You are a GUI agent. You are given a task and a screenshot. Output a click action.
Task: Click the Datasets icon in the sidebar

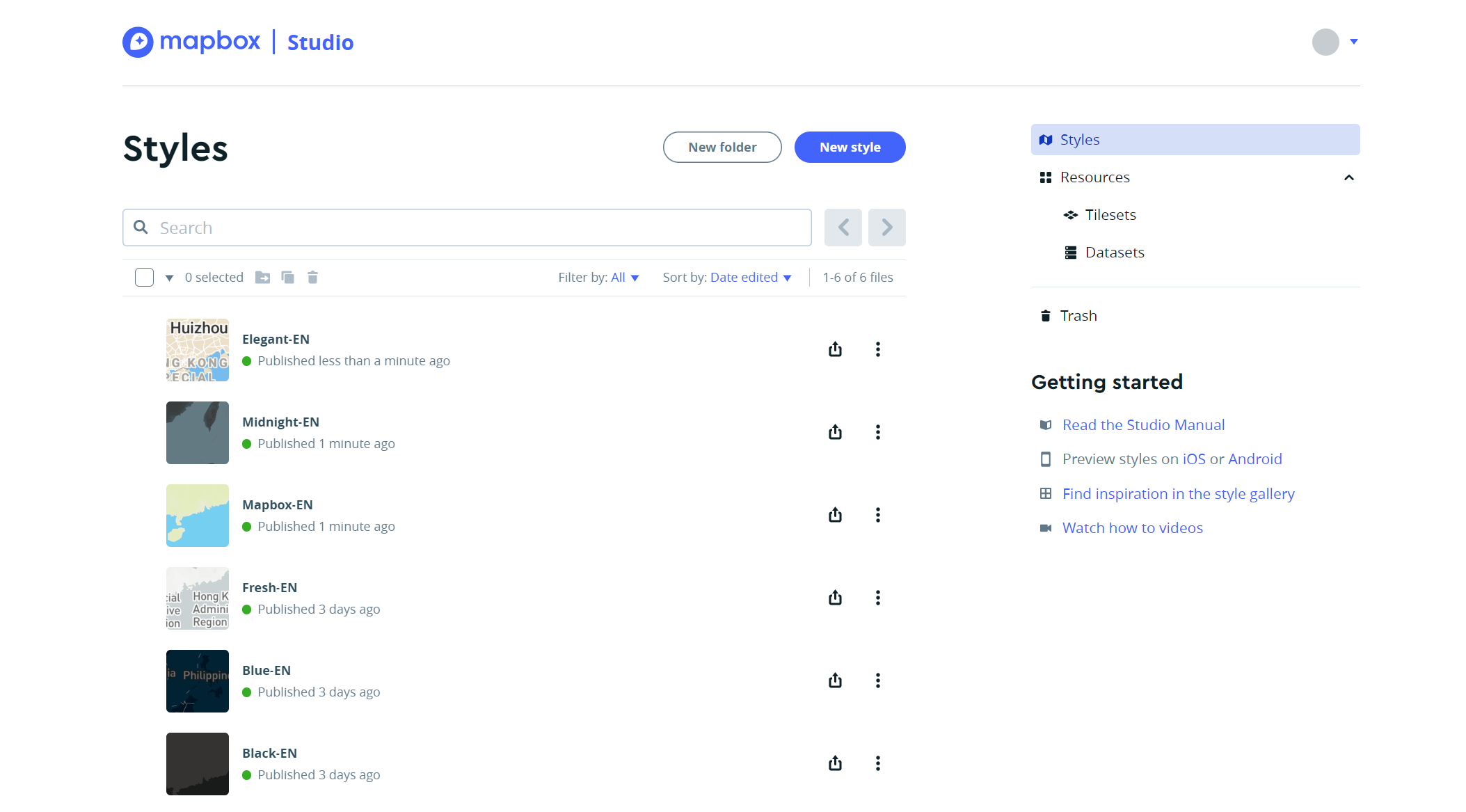tap(1069, 252)
